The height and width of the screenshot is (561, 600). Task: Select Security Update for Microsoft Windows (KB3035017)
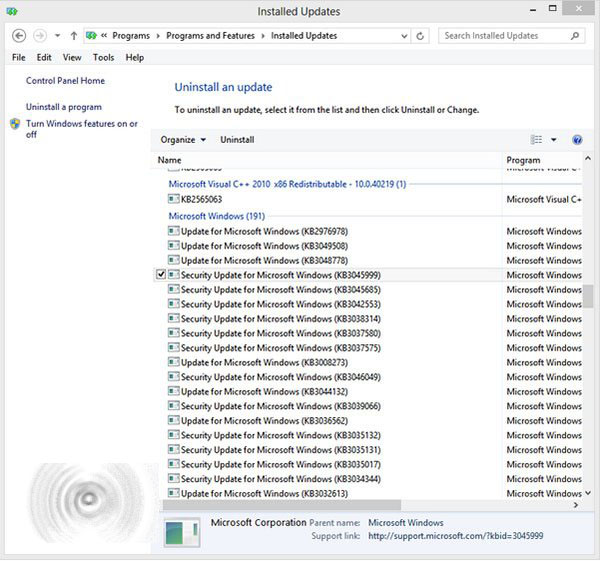point(280,464)
